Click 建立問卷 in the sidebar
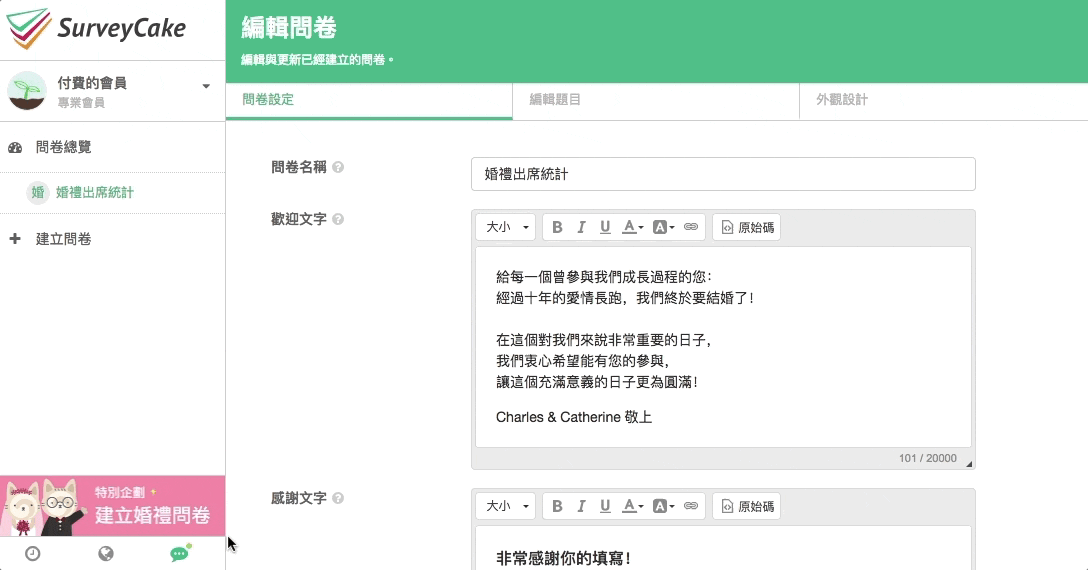This screenshot has height=570, width=1088. [x=63, y=239]
